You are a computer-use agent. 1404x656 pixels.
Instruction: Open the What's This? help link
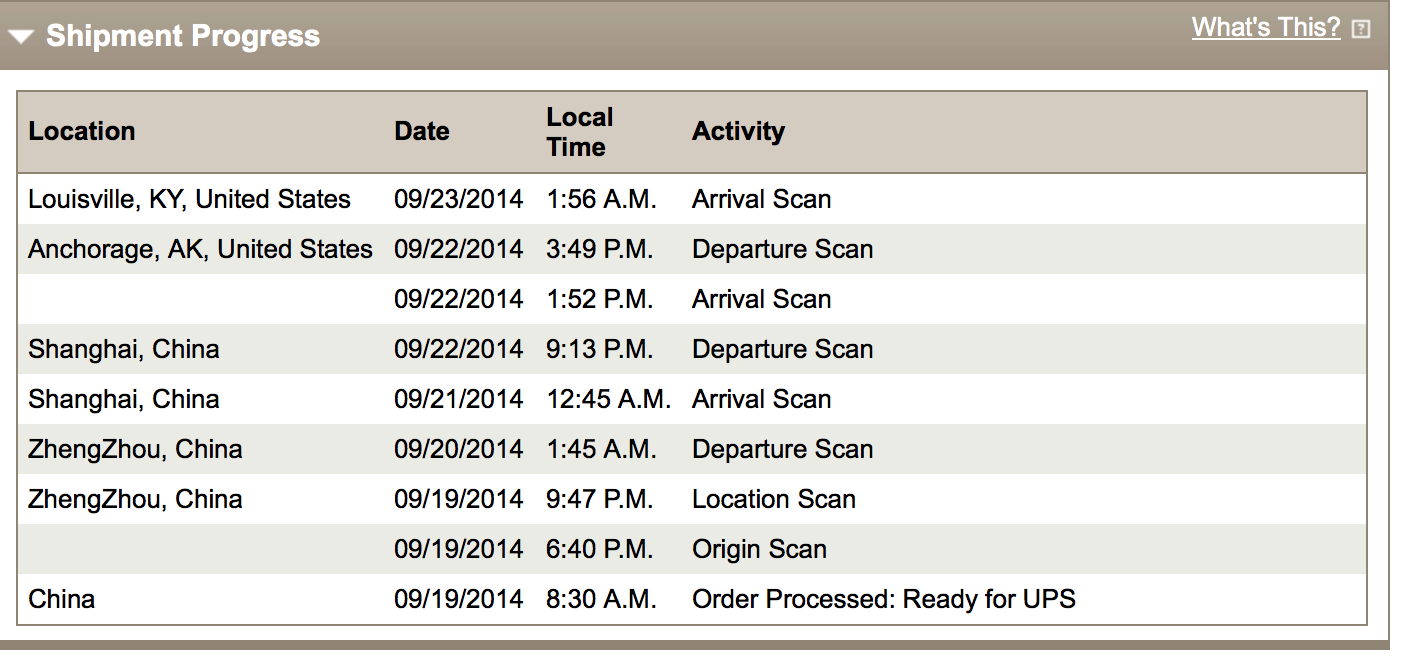tap(1266, 27)
